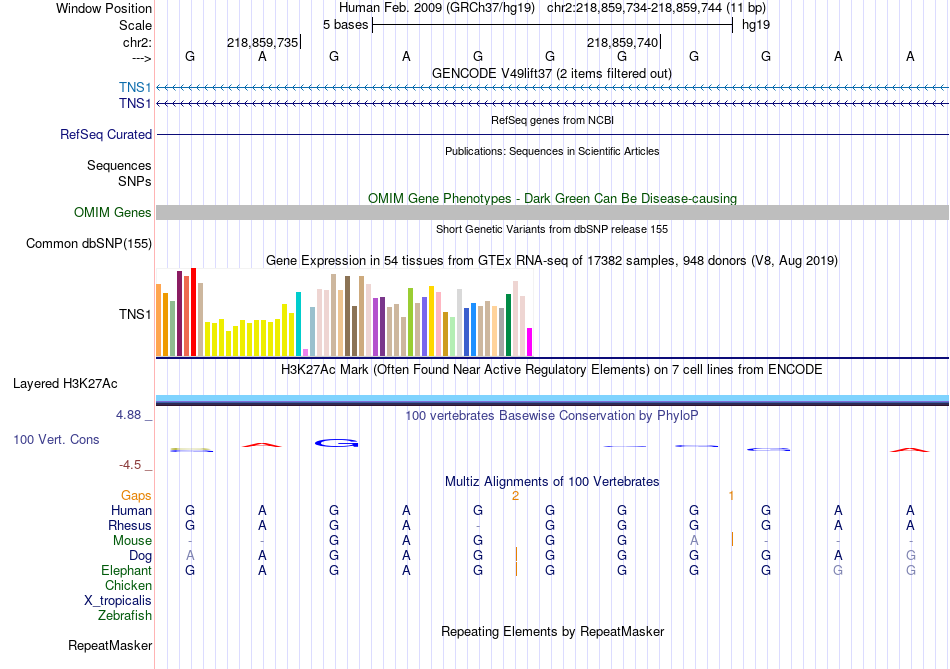
Task: Select the Chicken alignment row label
Action: click(128, 585)
